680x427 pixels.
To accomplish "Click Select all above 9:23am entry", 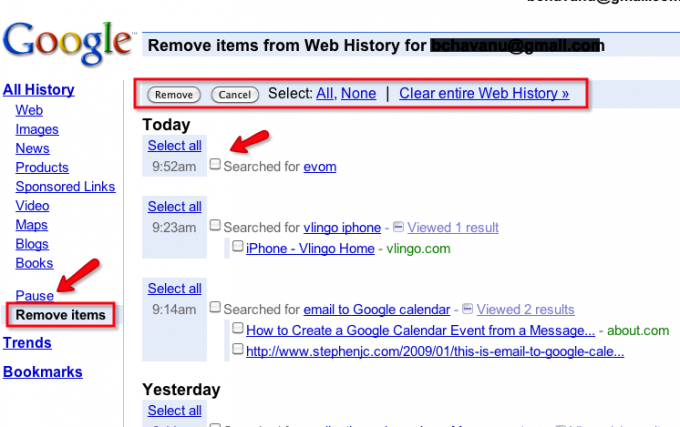I will coord(174,206).
